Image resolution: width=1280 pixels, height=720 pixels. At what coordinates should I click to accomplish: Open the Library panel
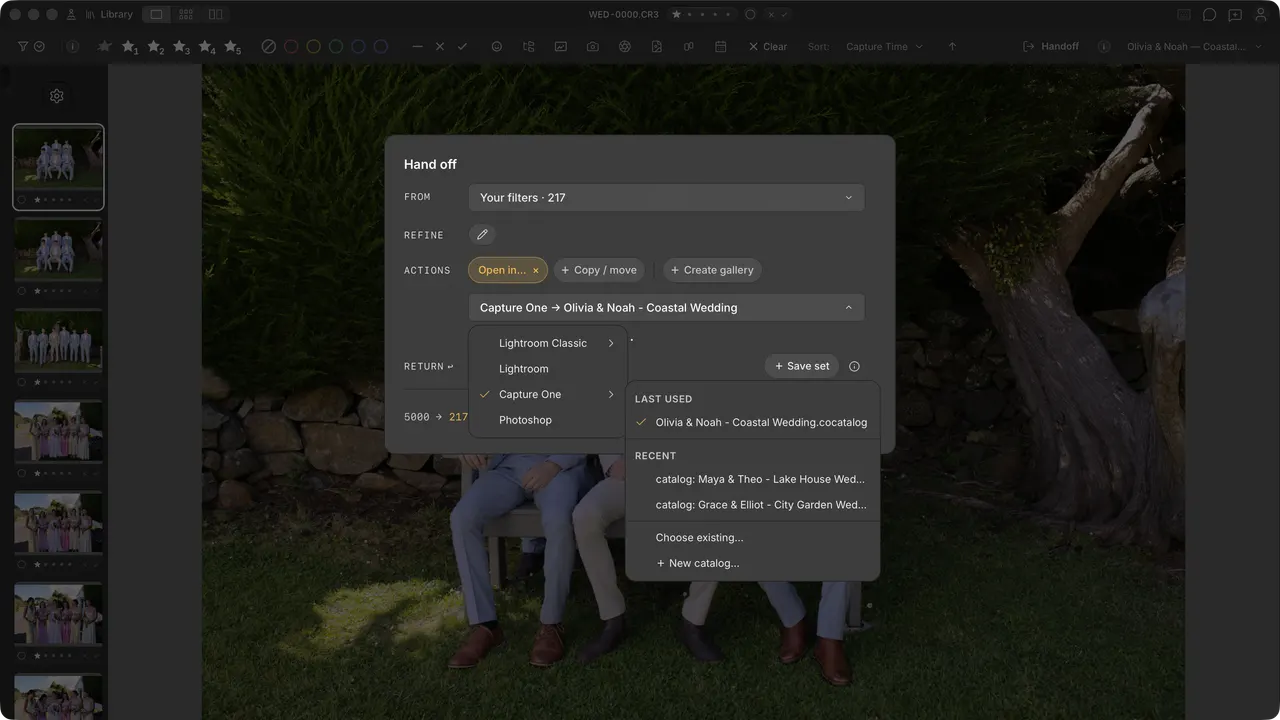pos(109,15)
